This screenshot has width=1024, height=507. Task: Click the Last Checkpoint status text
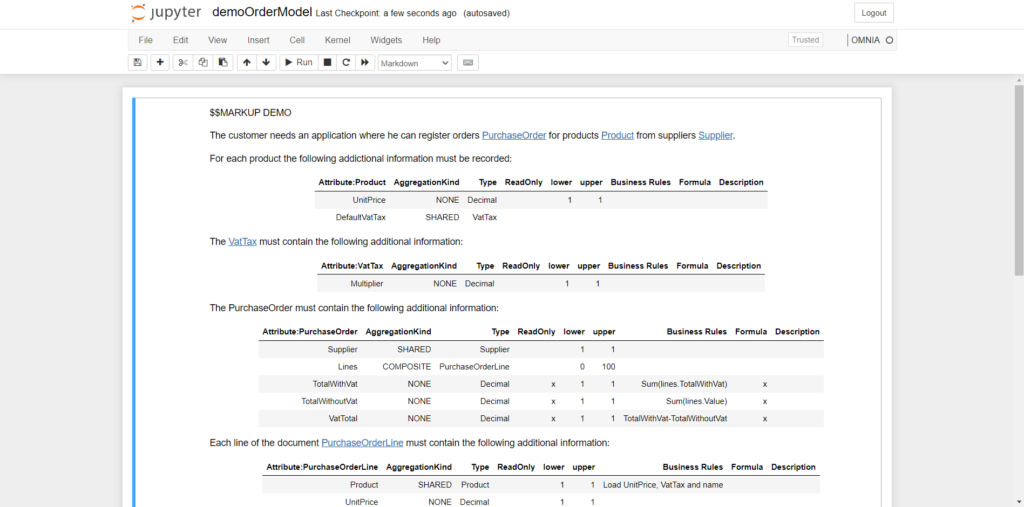[x=386, y=13]
